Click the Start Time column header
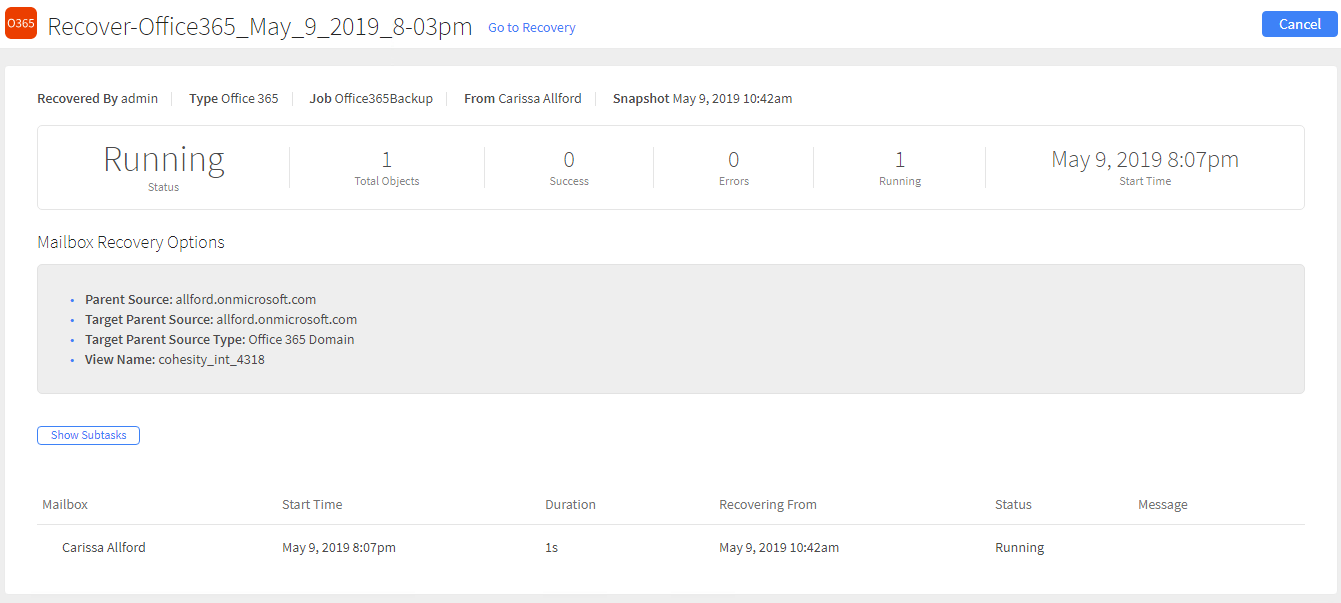This screenshot has width=1341, height=603. tap(312, 505)
